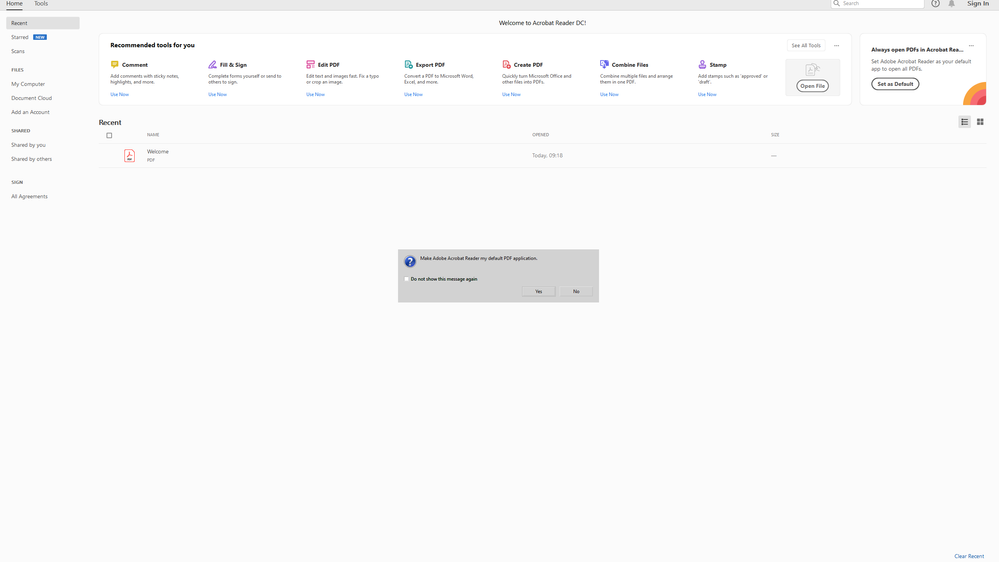Click Use Now under Combine Files
The width and height of the screenshot is (999, 562).
tap(609, 94)
